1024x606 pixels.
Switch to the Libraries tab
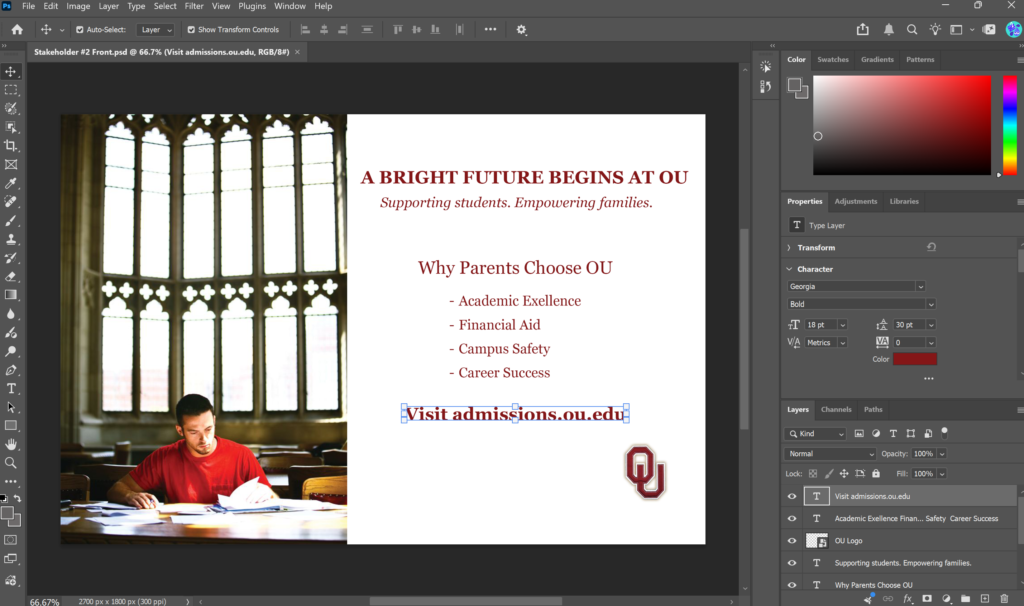tap(904, 201)
